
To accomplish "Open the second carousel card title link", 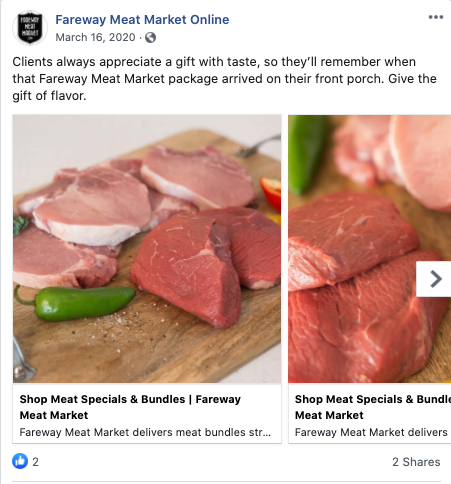I will click(x=373, y=407).
